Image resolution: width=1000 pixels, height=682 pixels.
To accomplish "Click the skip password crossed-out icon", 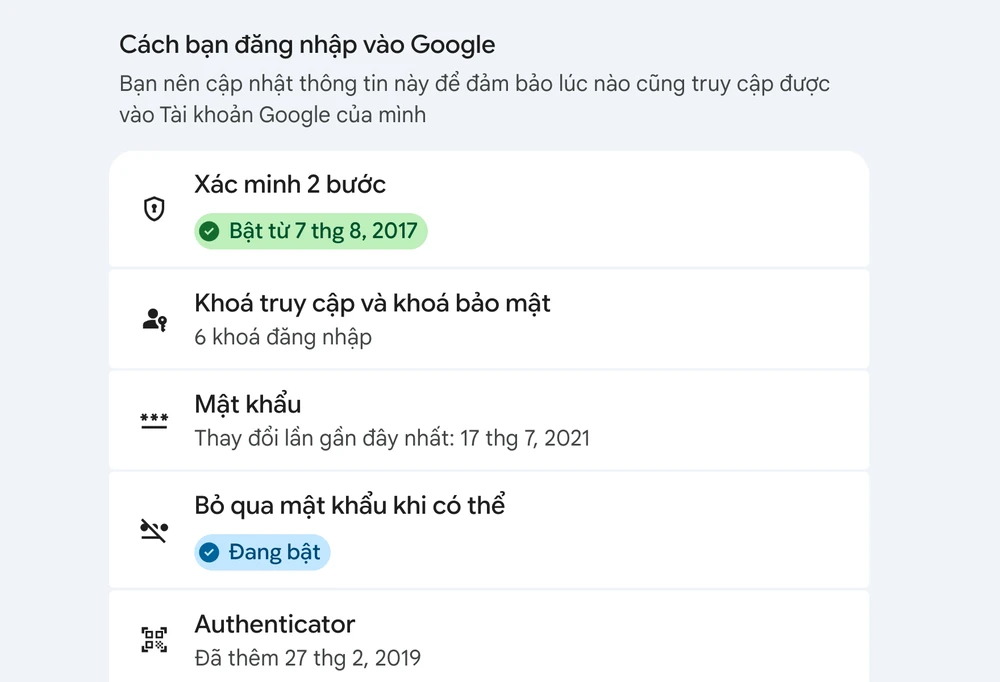I will click(x=153, y=530).
